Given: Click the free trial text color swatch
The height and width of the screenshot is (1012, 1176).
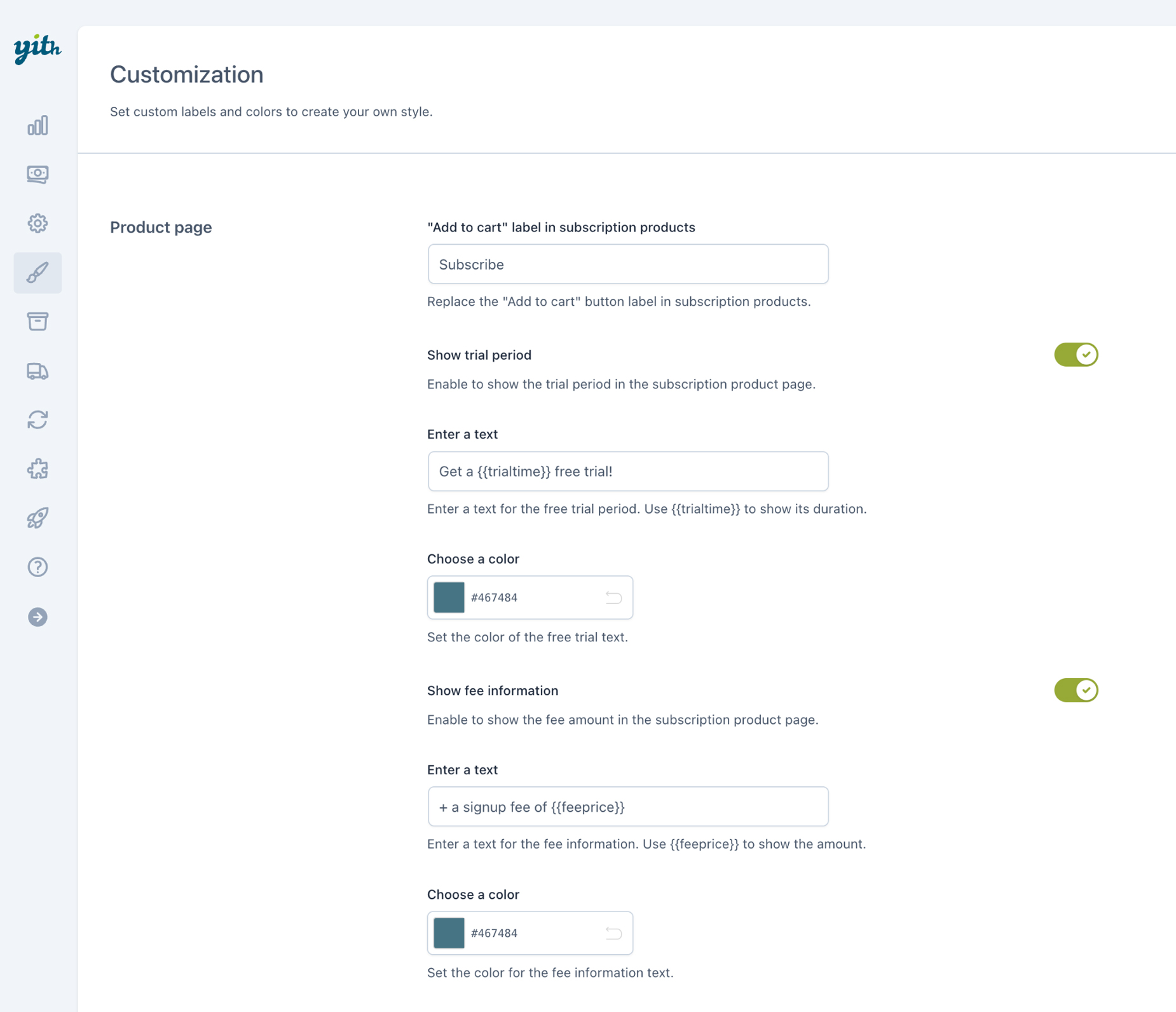Looking at the screenshot, I should click(449, 598).
